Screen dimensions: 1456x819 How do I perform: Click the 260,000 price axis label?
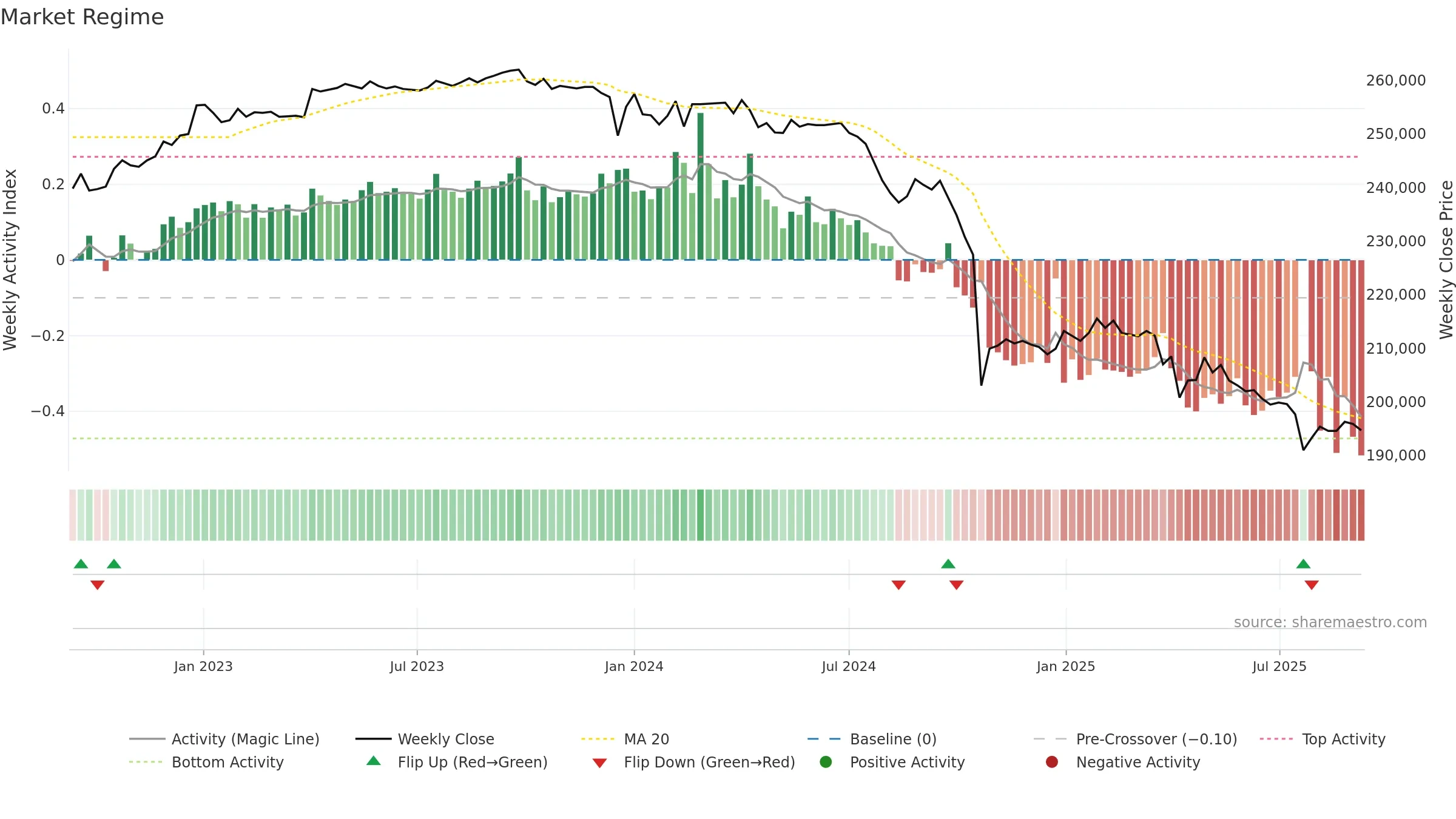1396,81
